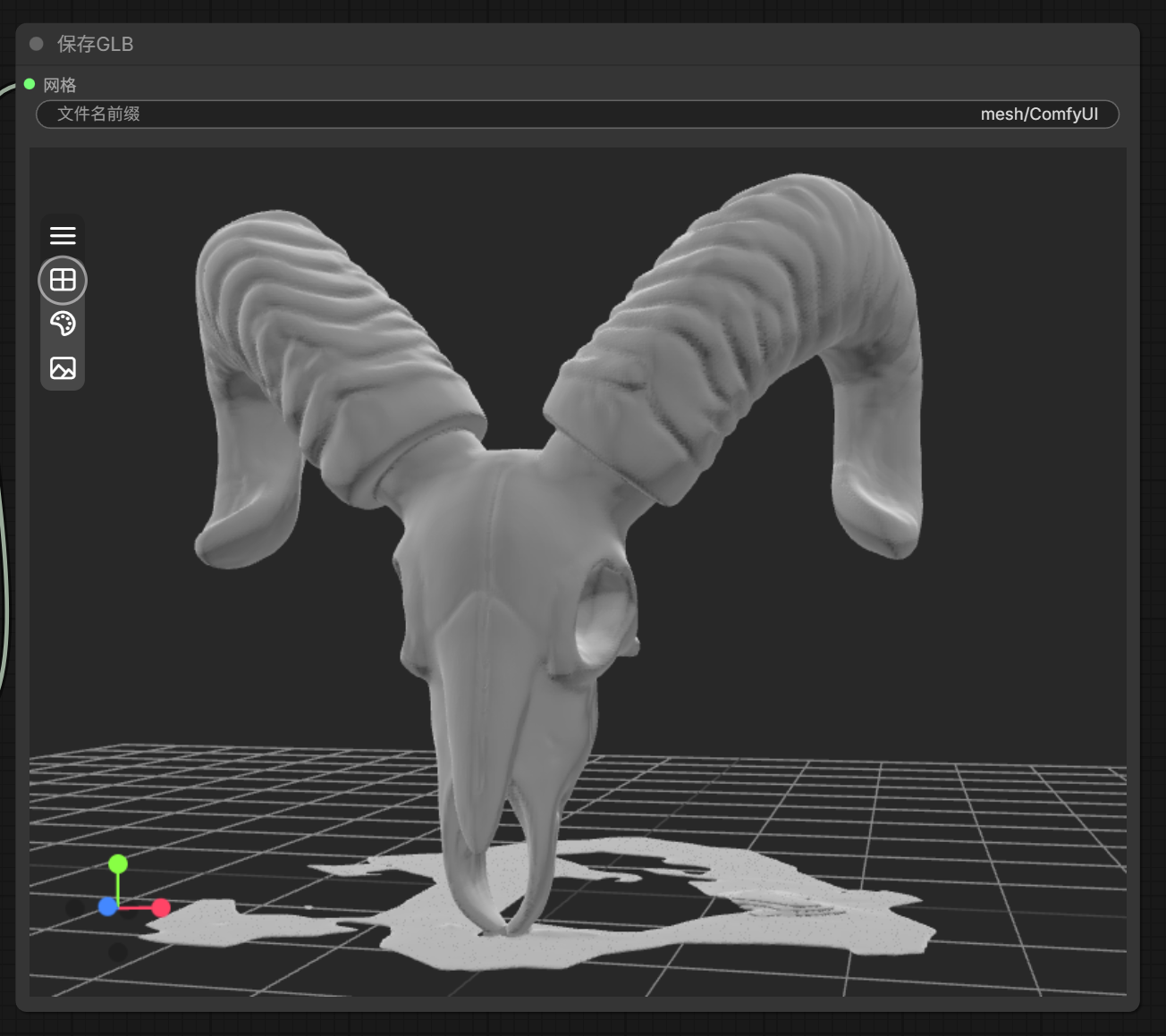Select the 保存GLB node title
The width and height of the screenshot is (1166, 1036).
click(95, 44)
